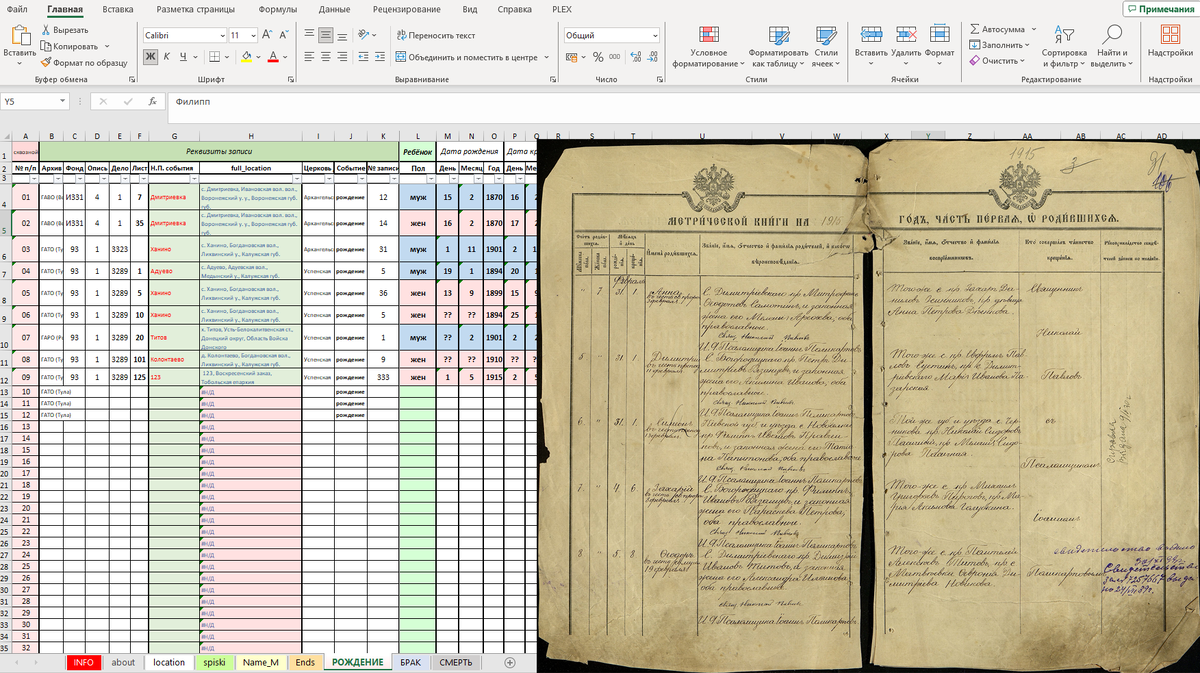Align text to top
The height and width of the screenshot is (673, 1200).
pos(309,34)
